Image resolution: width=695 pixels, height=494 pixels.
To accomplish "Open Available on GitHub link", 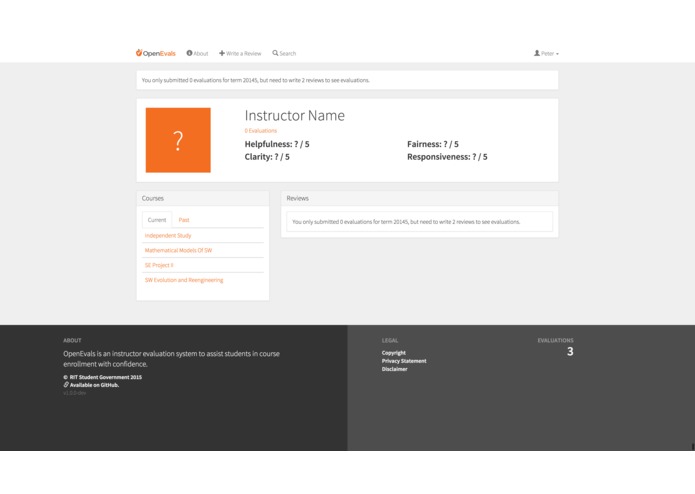I will pos(94,385).
